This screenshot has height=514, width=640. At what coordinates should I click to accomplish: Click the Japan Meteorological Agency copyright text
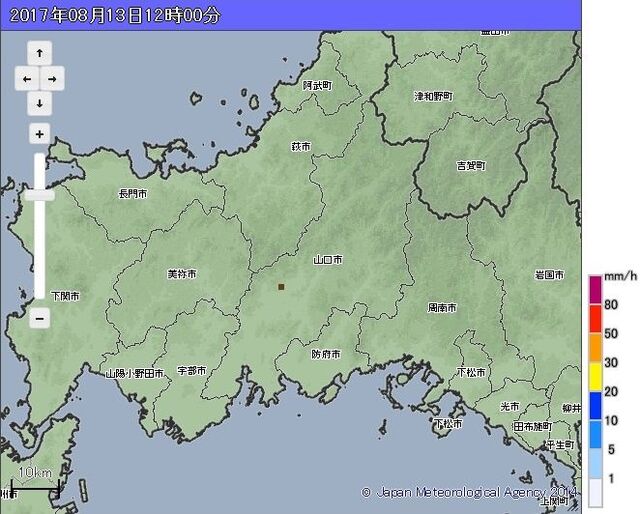pos(469,492)
